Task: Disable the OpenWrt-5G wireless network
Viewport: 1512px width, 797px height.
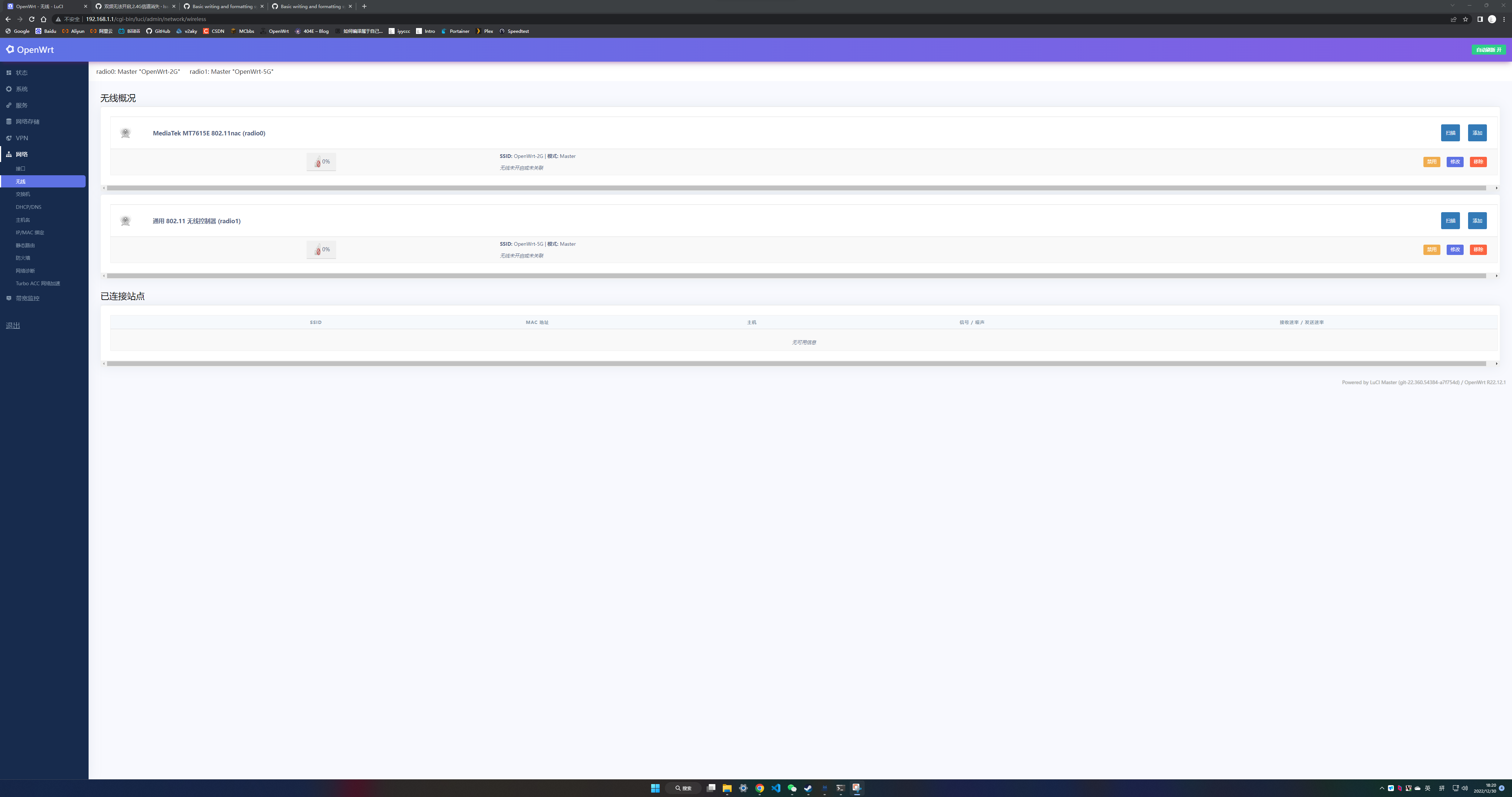Action: [x=1432, y=249]
